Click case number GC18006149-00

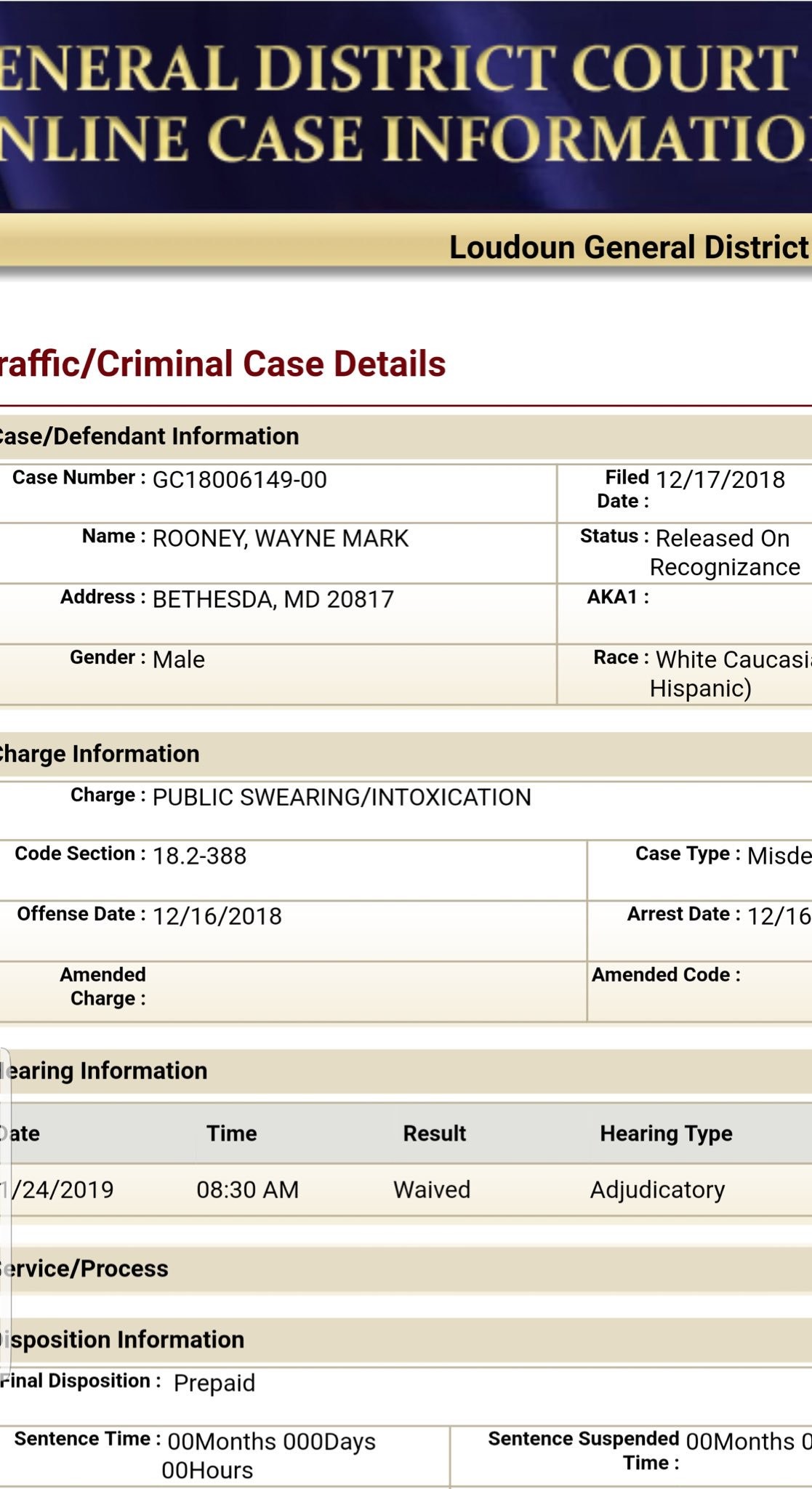point(239,480)
